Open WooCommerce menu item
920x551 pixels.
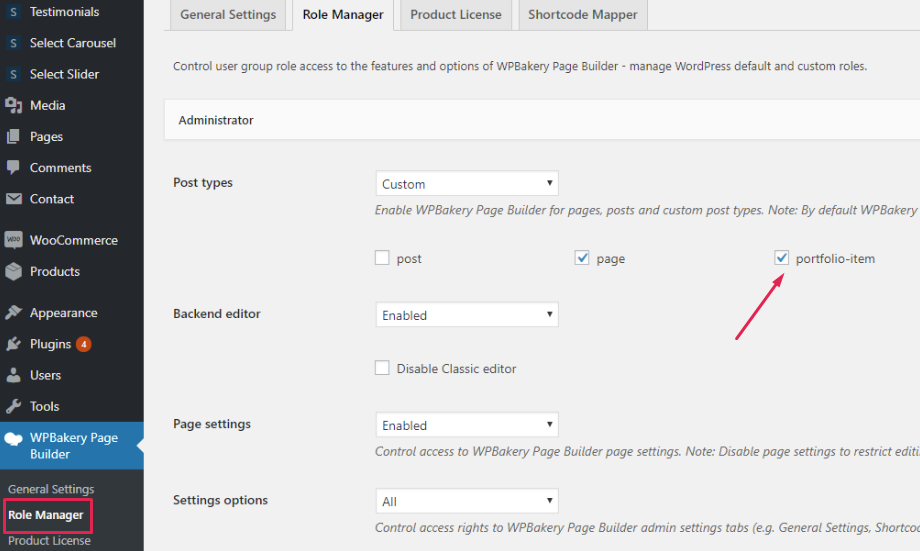72,240
